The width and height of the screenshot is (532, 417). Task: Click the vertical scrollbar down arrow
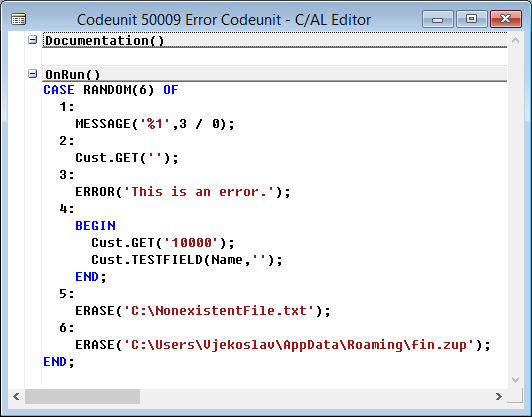click(515, 380)
